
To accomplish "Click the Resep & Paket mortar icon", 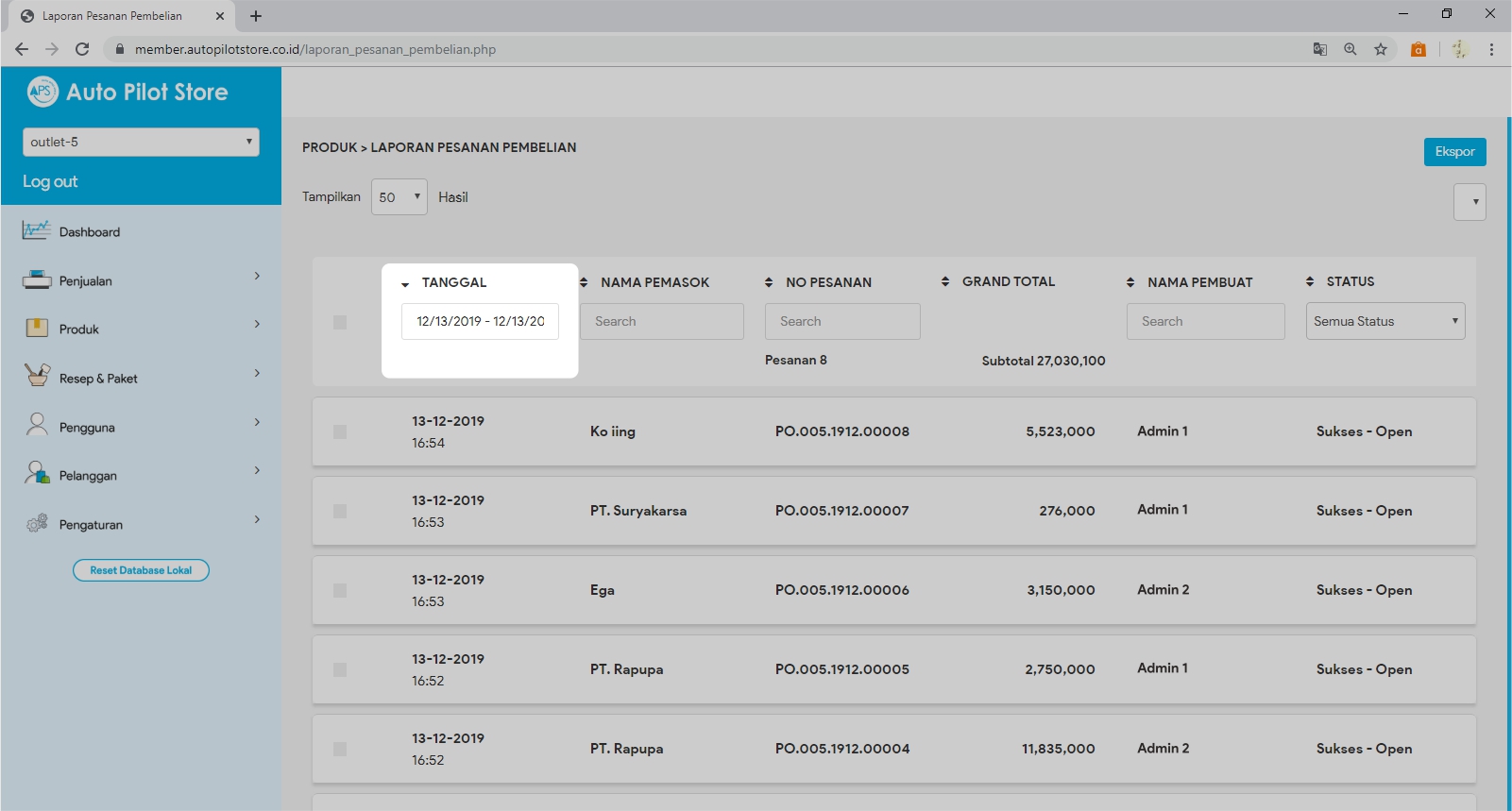I will [x=37, y=377].
